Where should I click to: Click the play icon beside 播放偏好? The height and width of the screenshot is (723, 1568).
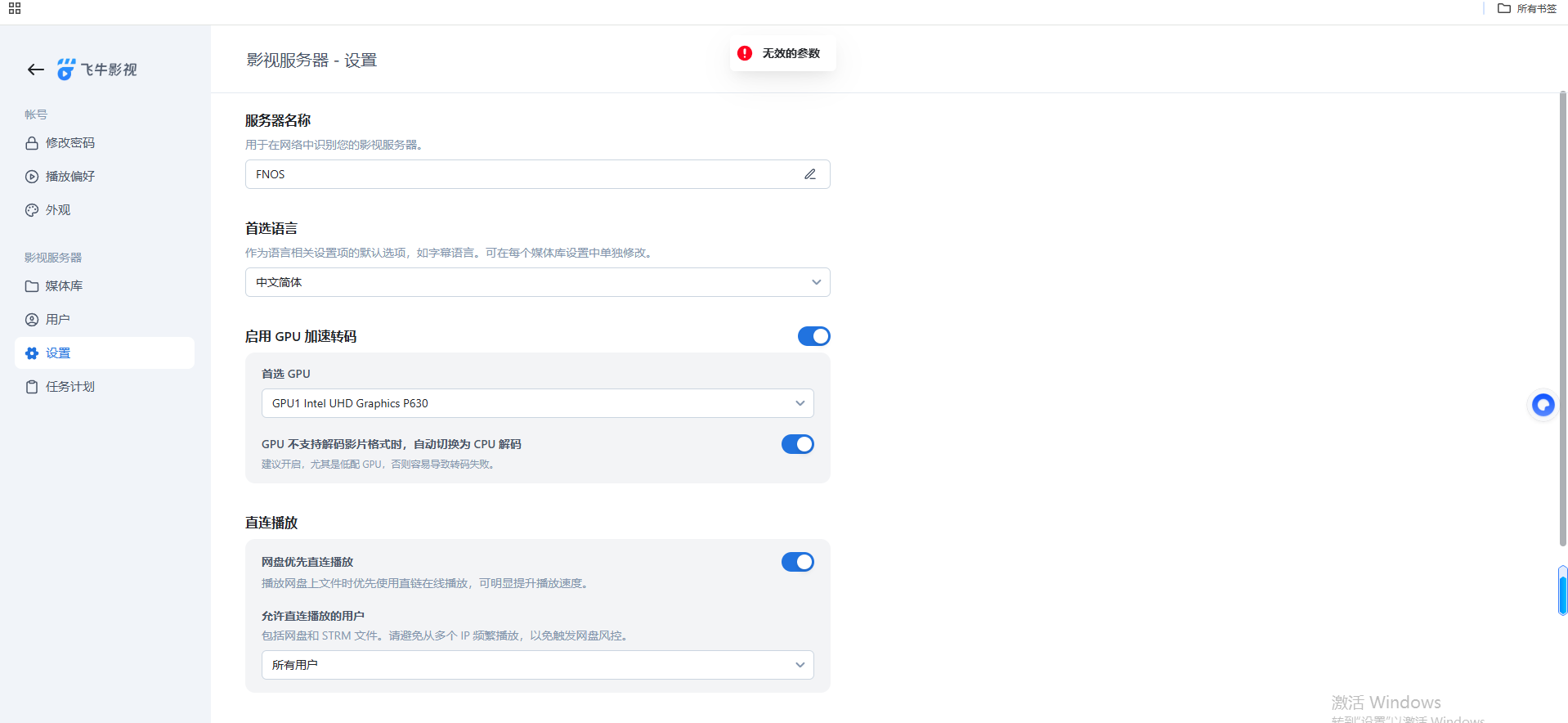(32, 177)
